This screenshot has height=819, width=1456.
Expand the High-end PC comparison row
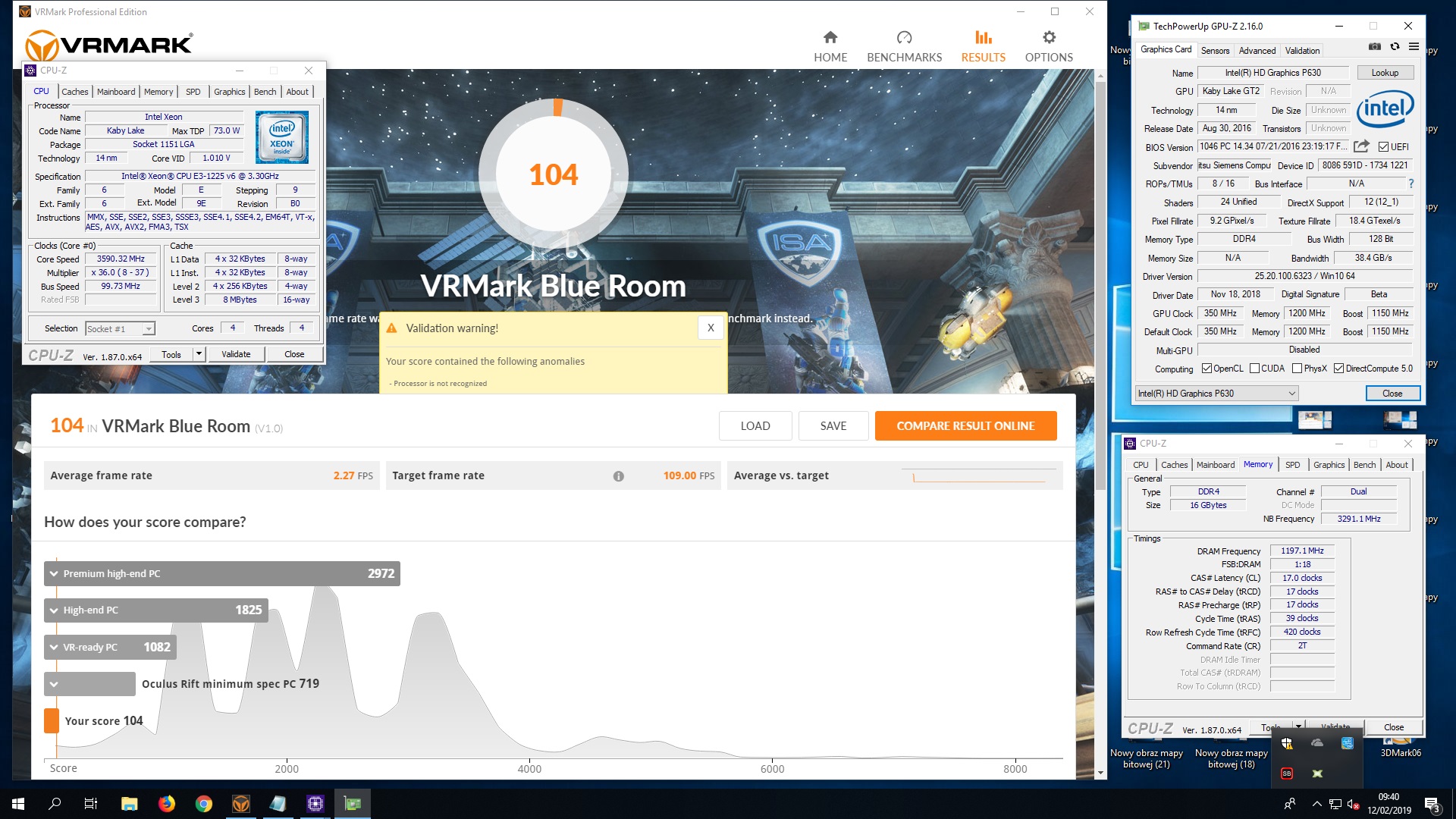[54, 610]
